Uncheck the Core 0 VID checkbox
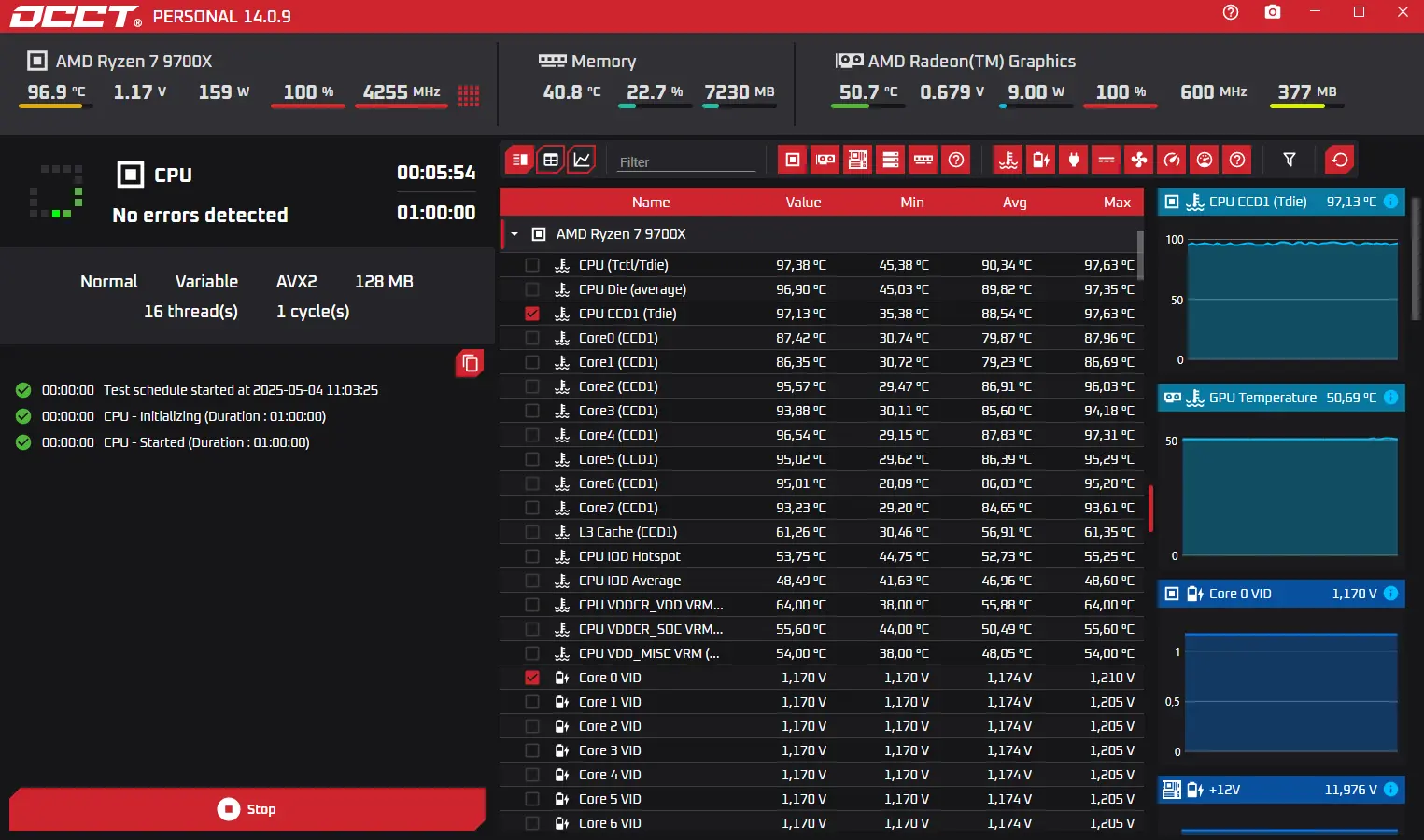The width and height of the screenshot is (1424, 840). (532, 678)
